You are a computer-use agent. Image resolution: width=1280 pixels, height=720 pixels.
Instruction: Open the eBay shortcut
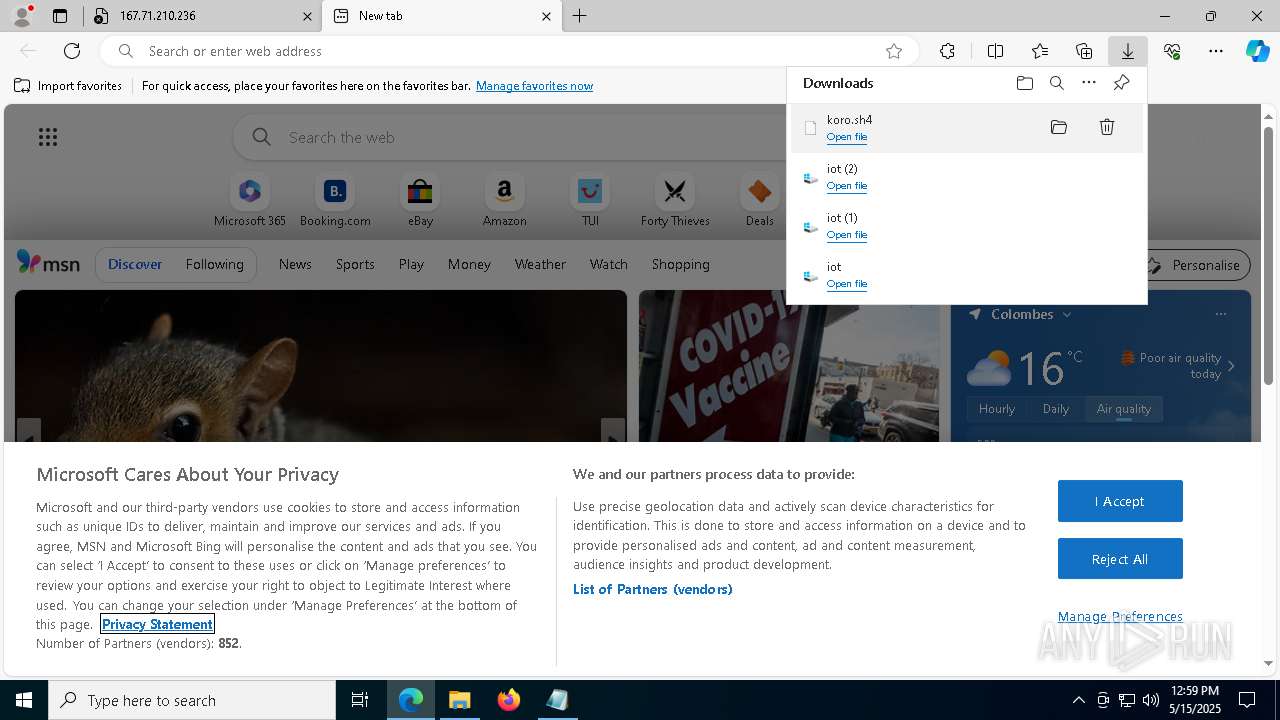(420, 200)
